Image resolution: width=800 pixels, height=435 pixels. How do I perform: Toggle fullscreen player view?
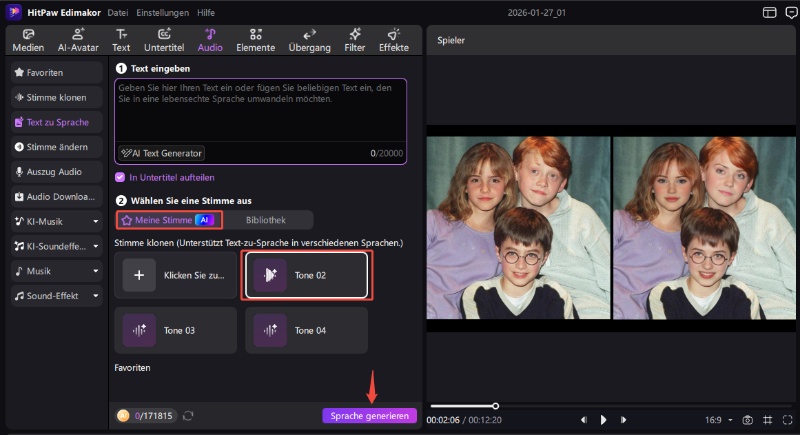788,420
